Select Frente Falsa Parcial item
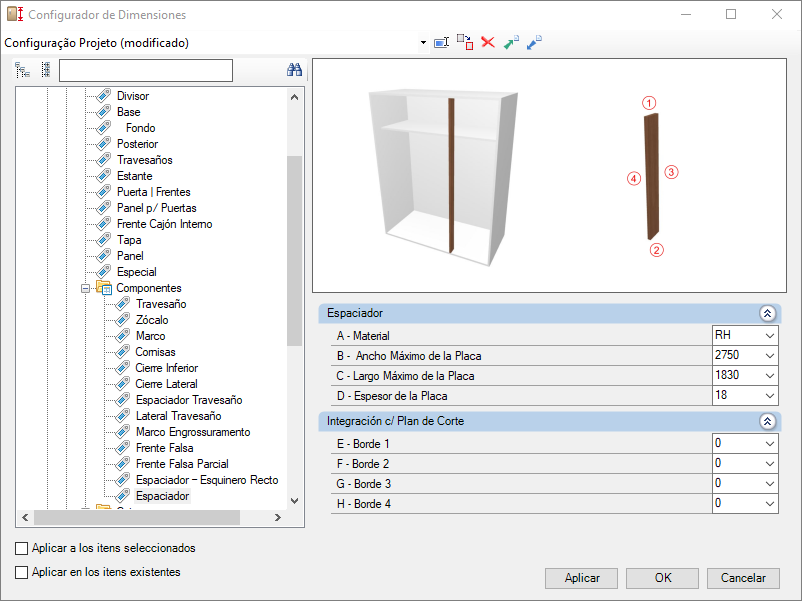The height and width of the screenshot is (601, 802). pos(182,464)
